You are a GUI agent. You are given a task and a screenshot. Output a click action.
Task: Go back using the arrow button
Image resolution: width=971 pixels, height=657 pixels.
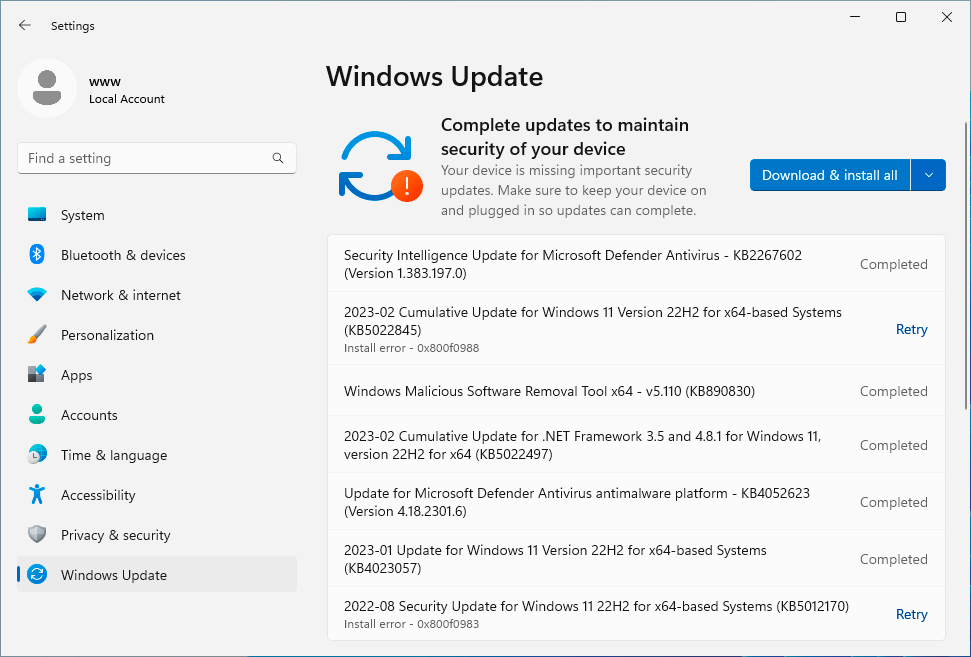pyautogui.click(x=25, y=25)
